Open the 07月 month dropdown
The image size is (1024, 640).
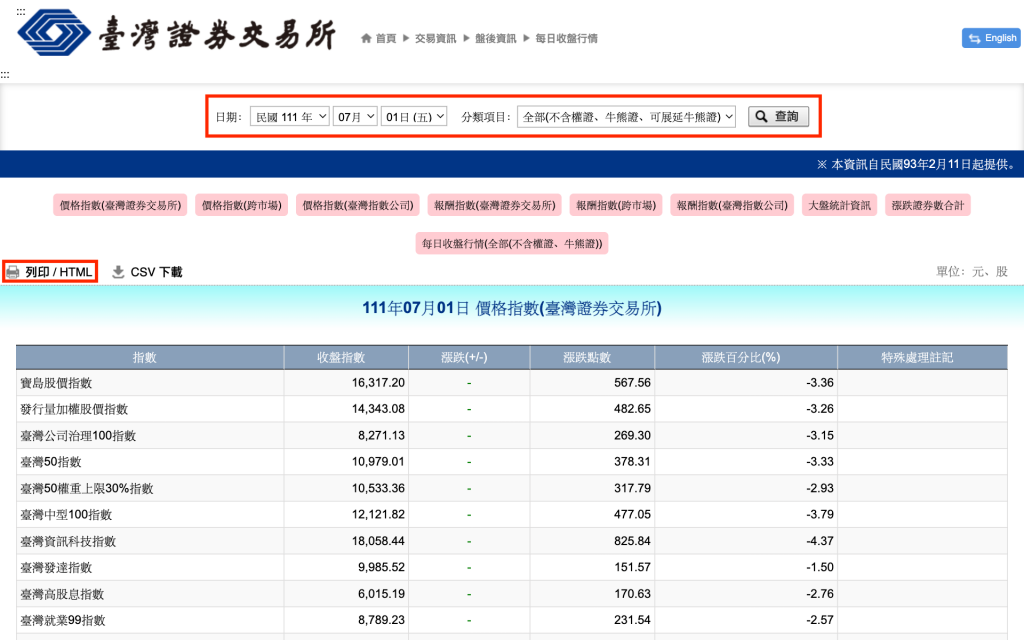[x=355, y=117]
